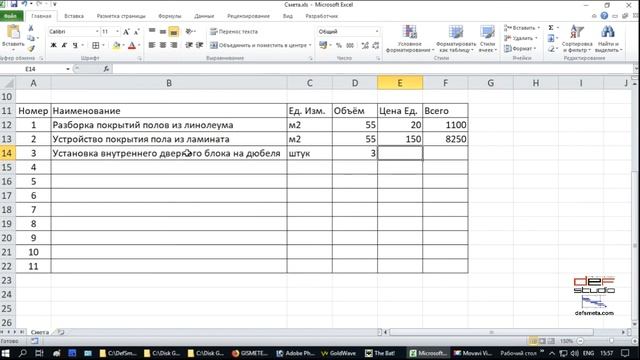Screen dimensions: 640x360
Task: Click the insert function fx icon
Action: [106, 69]
